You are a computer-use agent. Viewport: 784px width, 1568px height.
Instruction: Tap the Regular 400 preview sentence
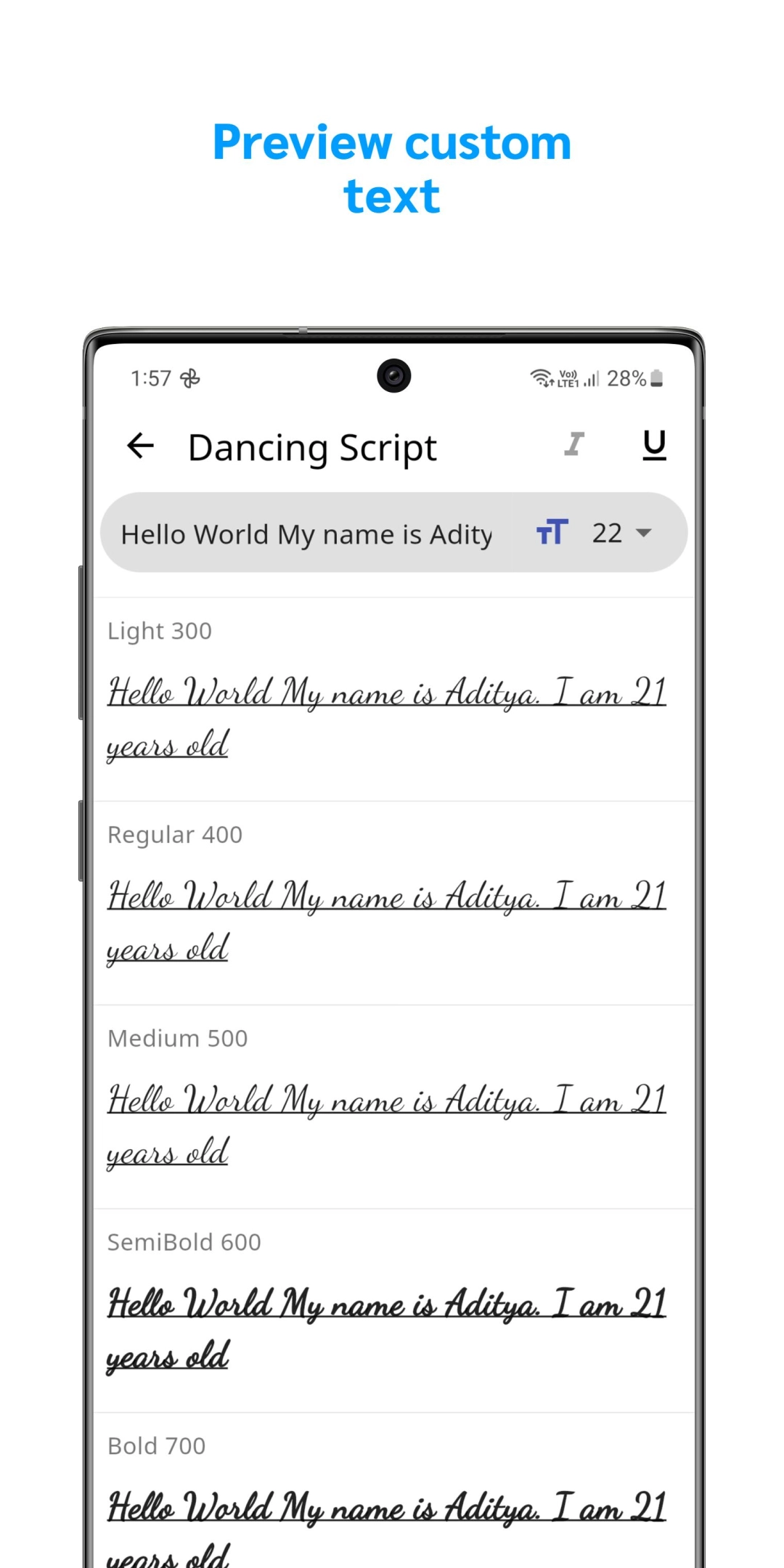click(x=386, y=920)
